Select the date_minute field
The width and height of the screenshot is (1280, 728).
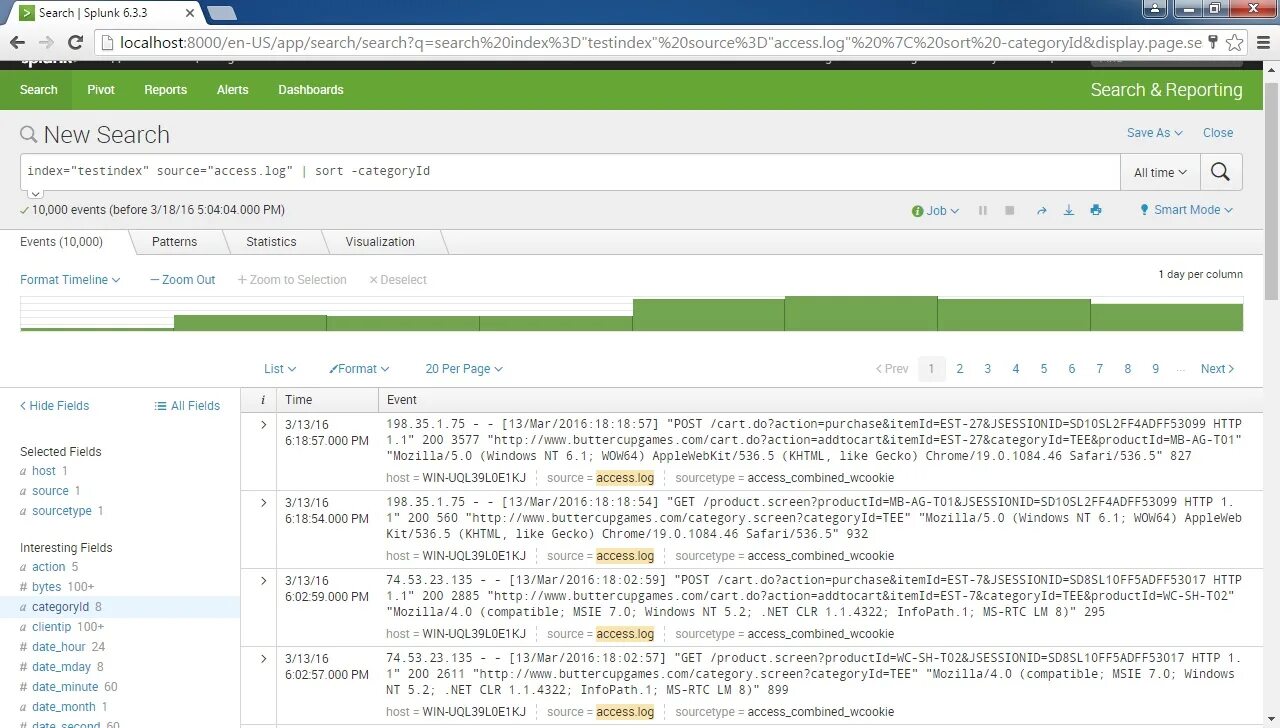click(65, 687)
